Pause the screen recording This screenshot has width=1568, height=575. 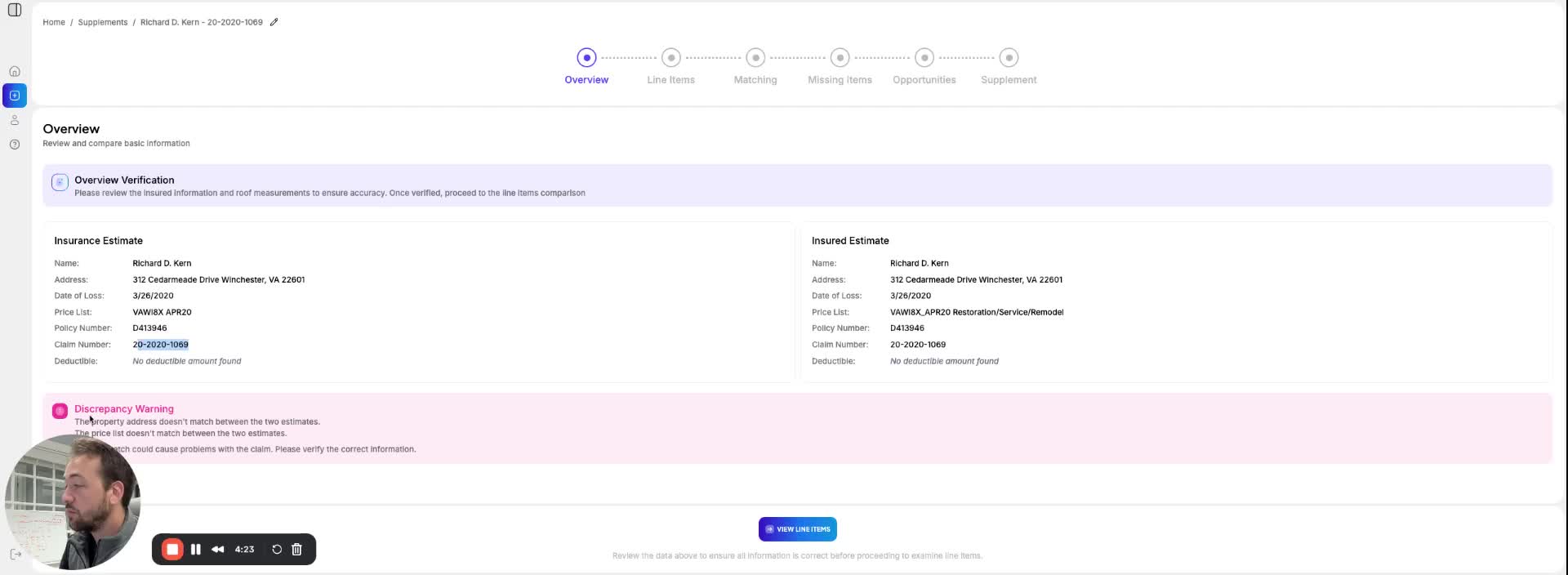point(196,550)
